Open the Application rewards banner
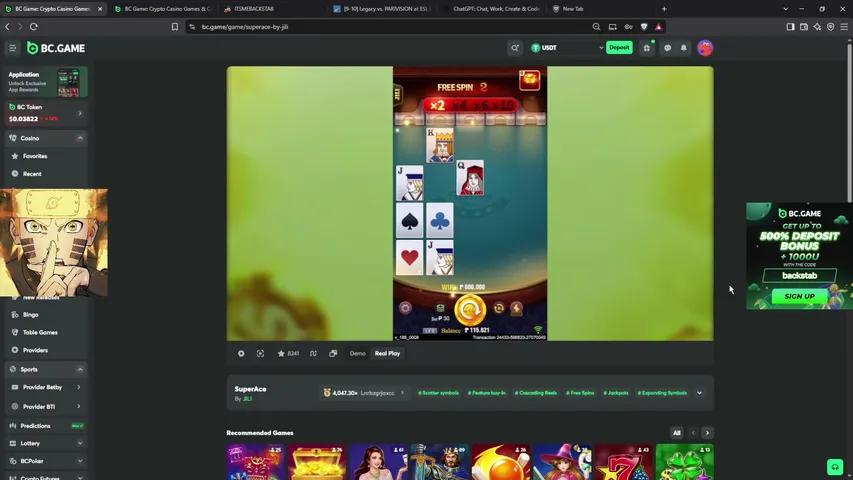853x480 pixels. tap(46, 82)
